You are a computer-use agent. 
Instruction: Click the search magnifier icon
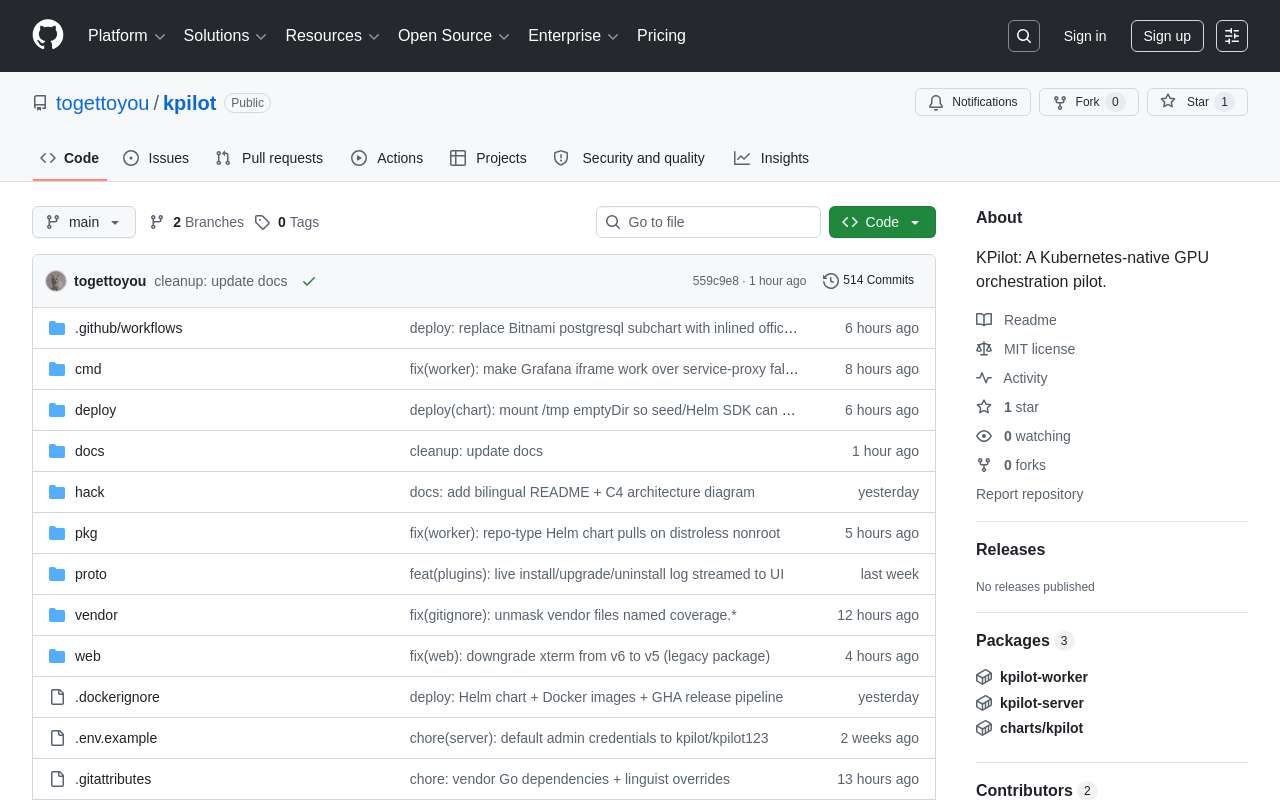pyautogui.click(x=1024, y=36)
